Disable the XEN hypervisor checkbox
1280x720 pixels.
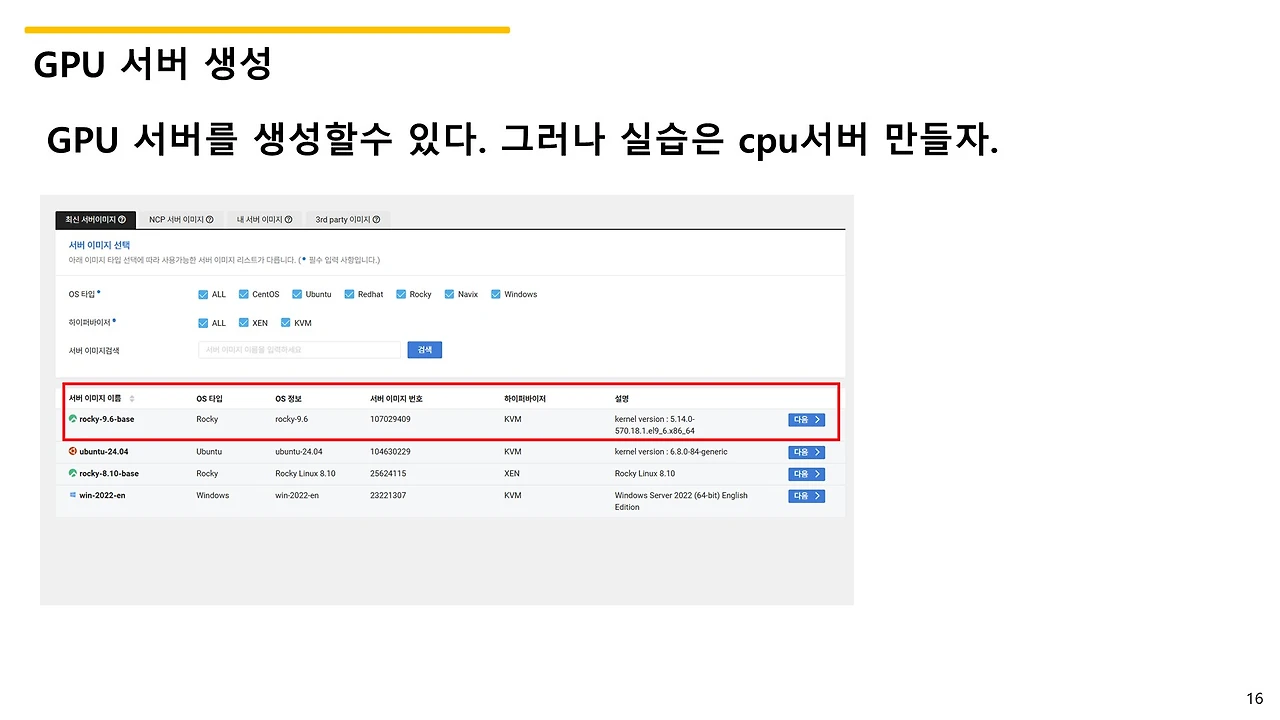pos(243,323)
